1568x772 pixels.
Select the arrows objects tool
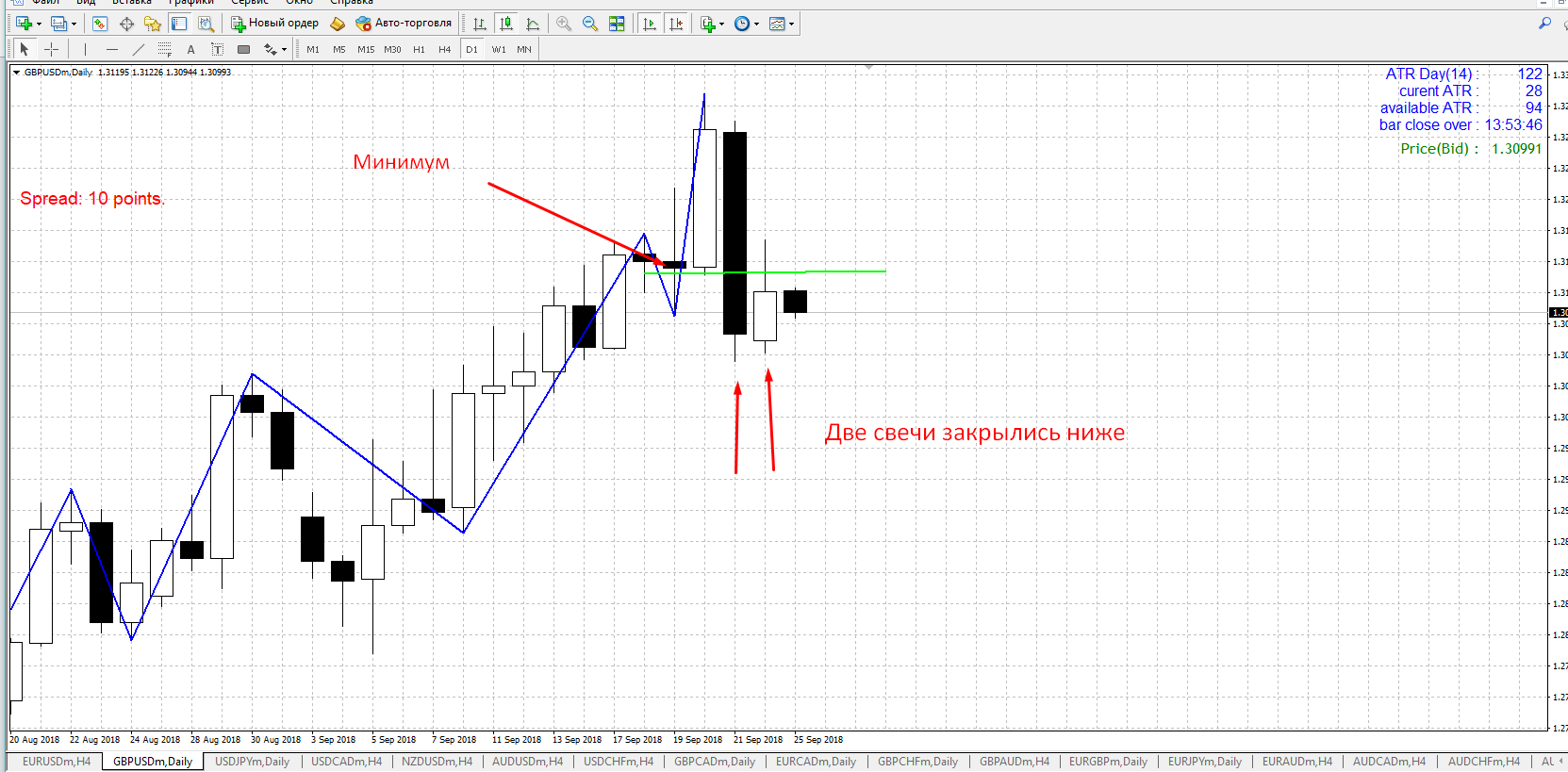tap(271, 49)
